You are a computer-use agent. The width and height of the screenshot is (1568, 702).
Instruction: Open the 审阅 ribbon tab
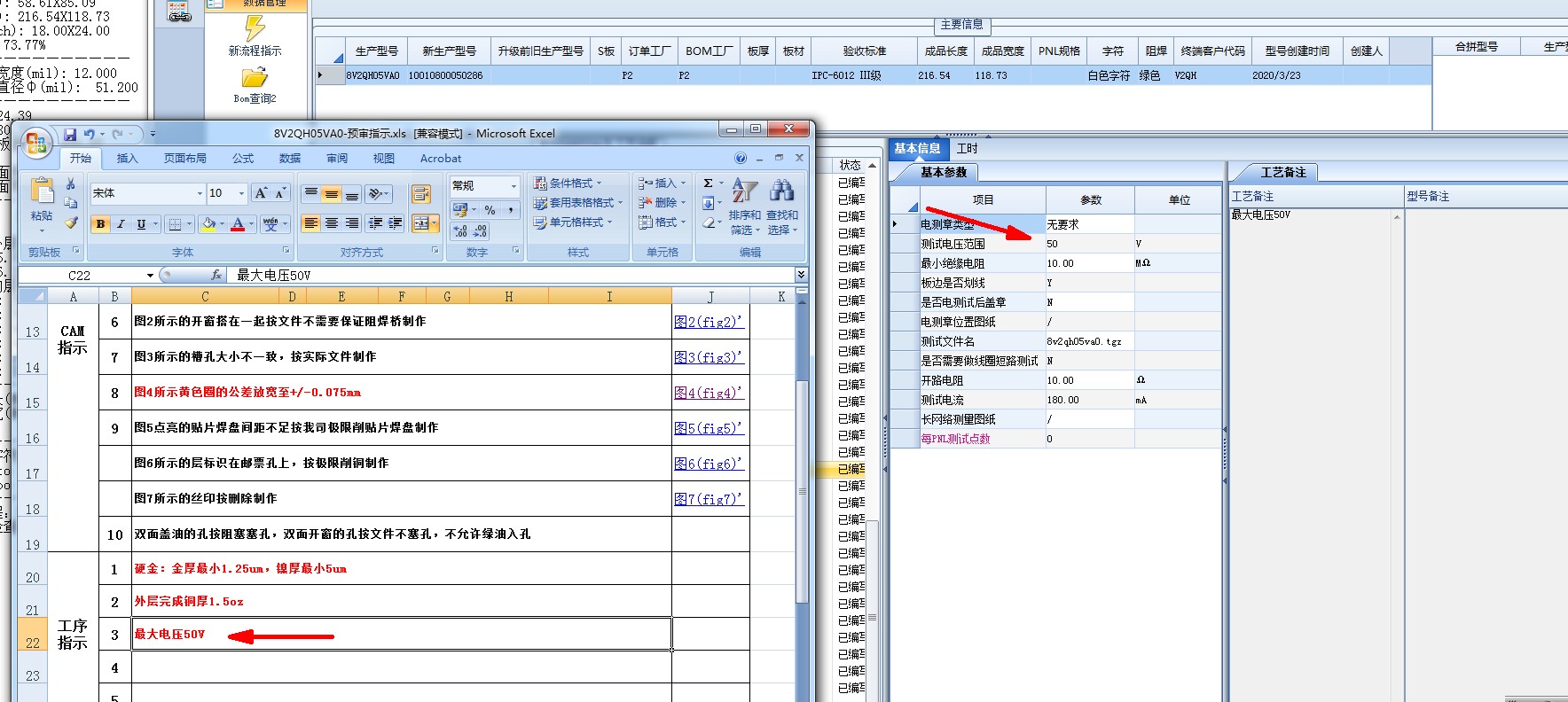coord(337,159)
